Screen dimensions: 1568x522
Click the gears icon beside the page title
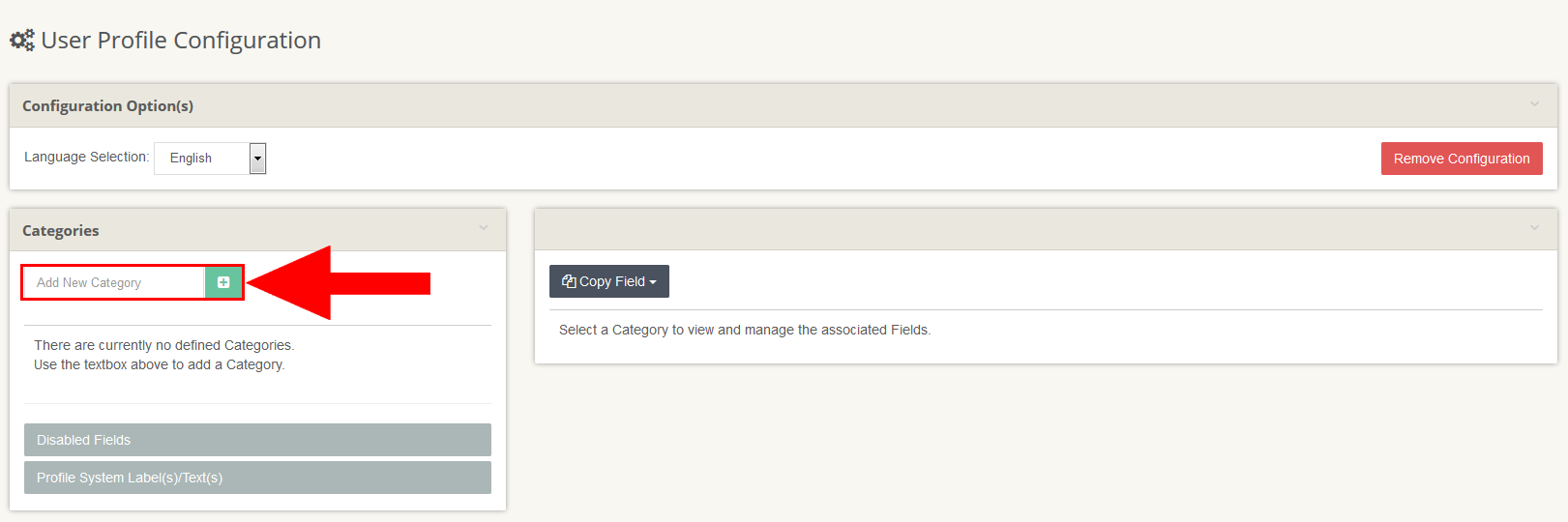(x=21, y=41)
